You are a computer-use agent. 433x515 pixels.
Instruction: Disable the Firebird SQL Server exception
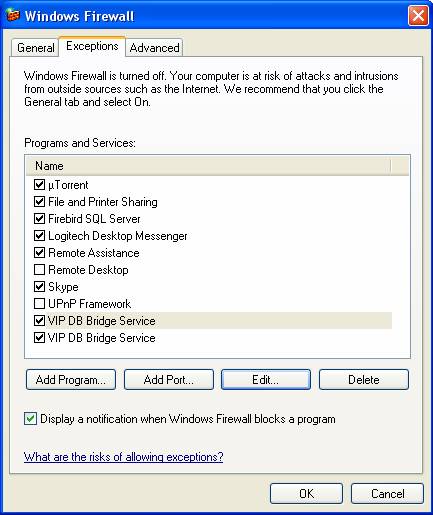click(x=39, y=218)
